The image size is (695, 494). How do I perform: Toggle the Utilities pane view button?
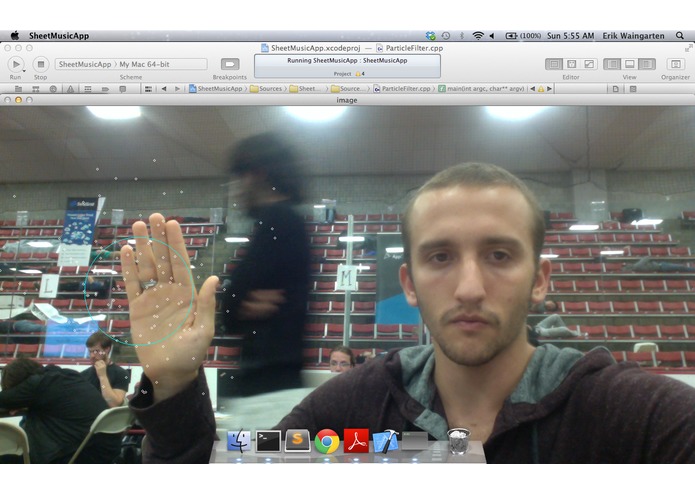647,64
